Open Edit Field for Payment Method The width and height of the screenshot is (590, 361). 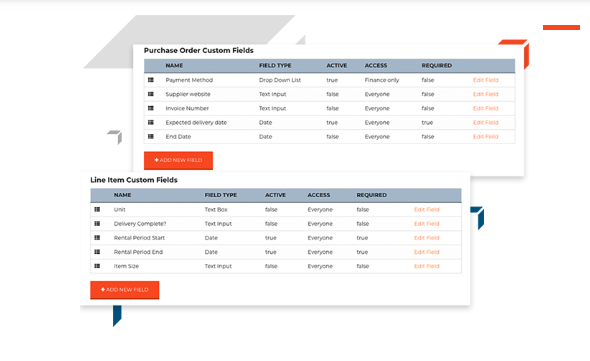[485, 80]
